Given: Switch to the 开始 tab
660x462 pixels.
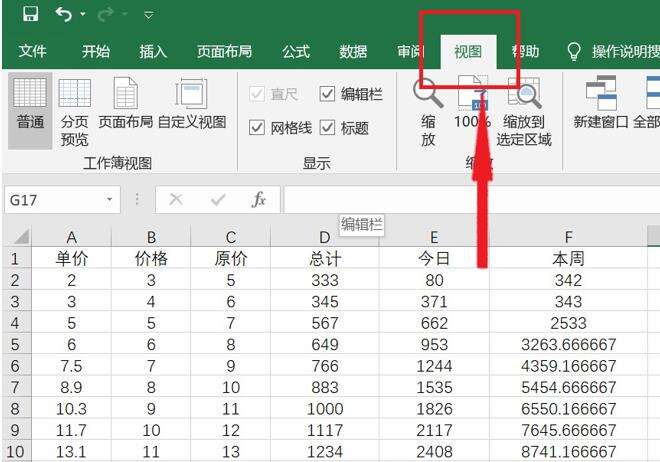Looking at the screenshot, I should click(96, 51).
